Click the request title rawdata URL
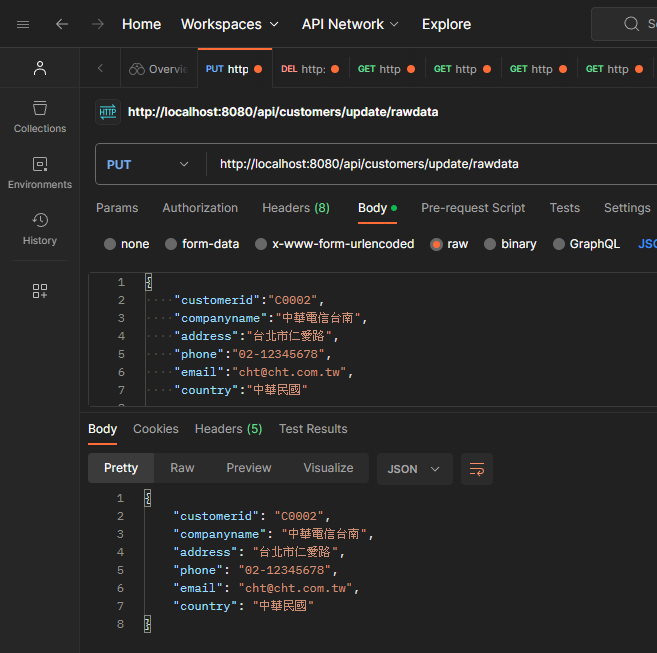The width and height of the screenshot is (657, 653). pyautogui.click(x=283, y=112)
